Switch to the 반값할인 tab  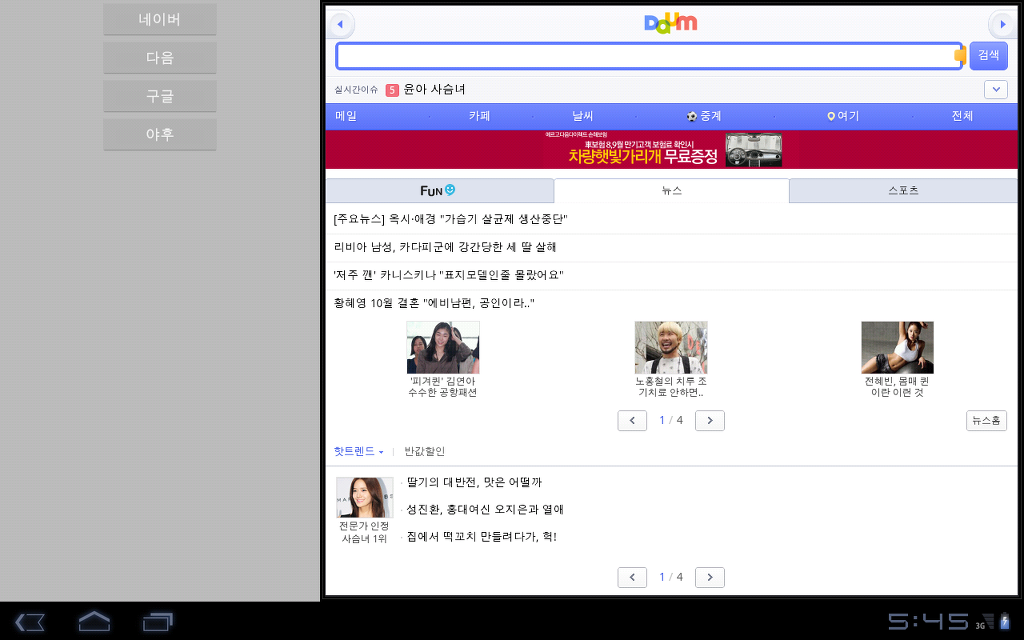pos(424,451)
